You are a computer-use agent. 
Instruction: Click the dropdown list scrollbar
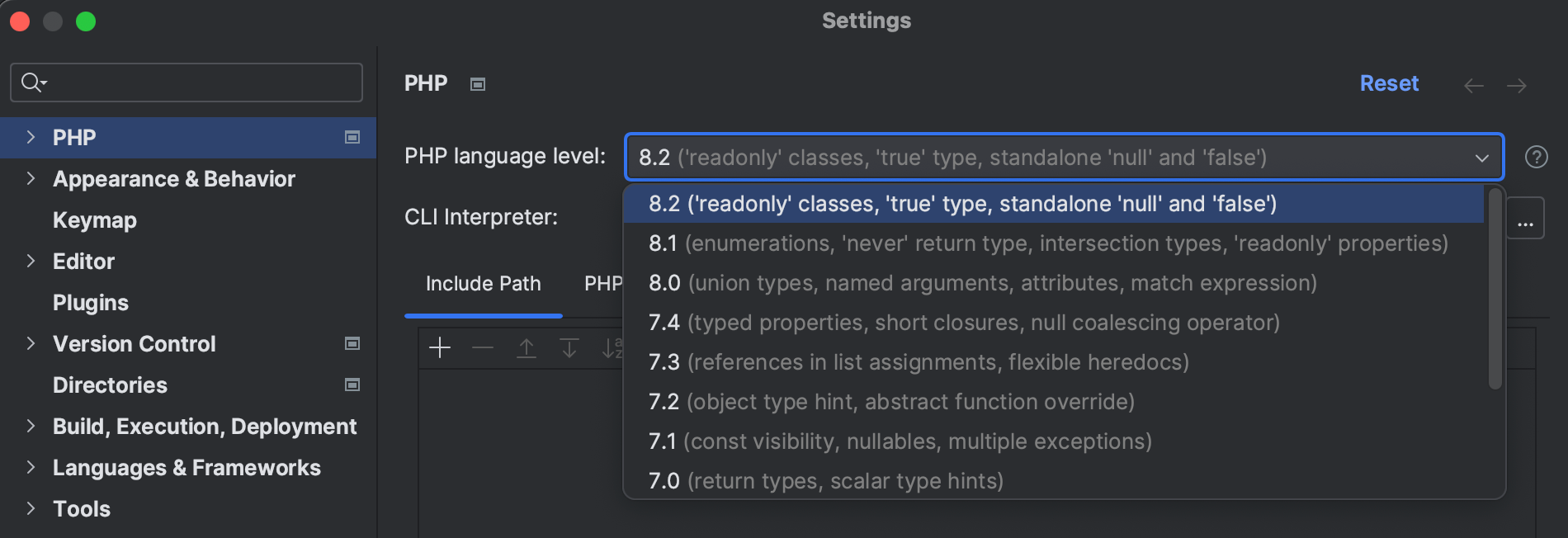[x=1495, y=289]
